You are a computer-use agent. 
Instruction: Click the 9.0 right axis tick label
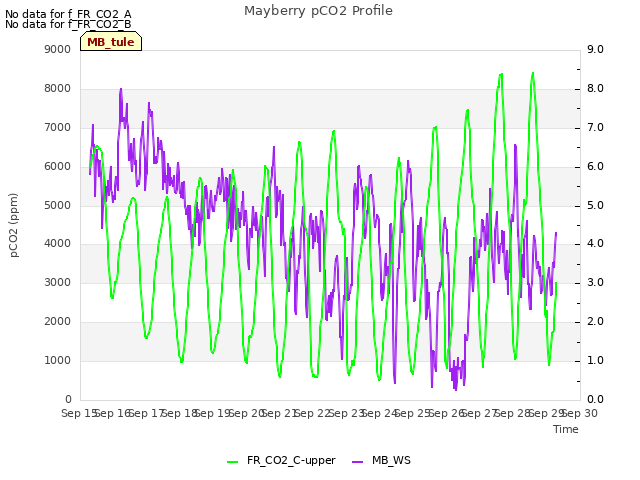click(595, 49)
